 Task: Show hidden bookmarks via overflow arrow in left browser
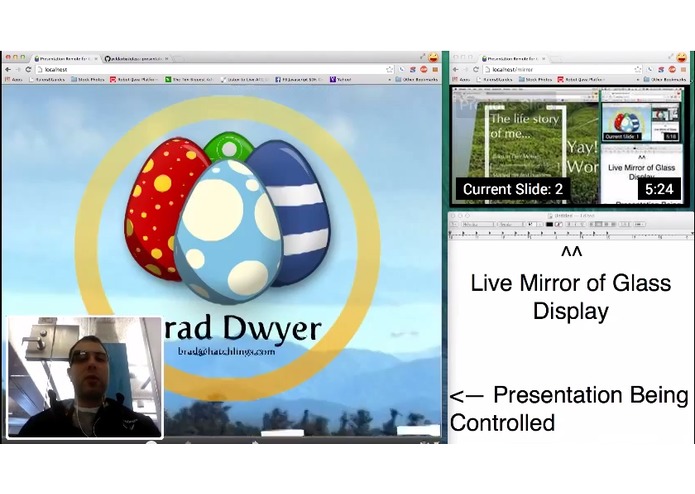click(x=390, y=80)
